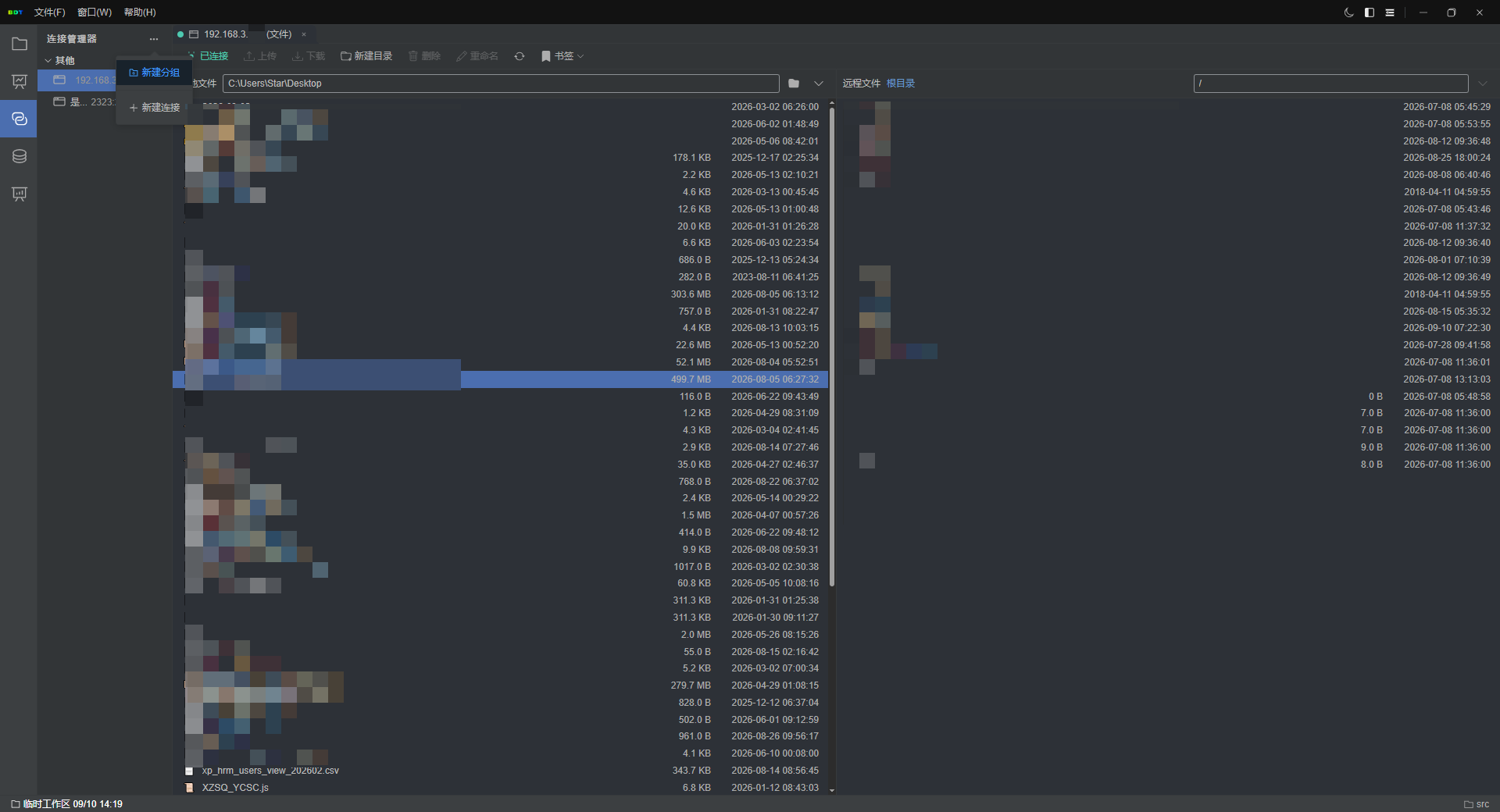Select the highlighted 499.7 MB file row

point(500,379)
